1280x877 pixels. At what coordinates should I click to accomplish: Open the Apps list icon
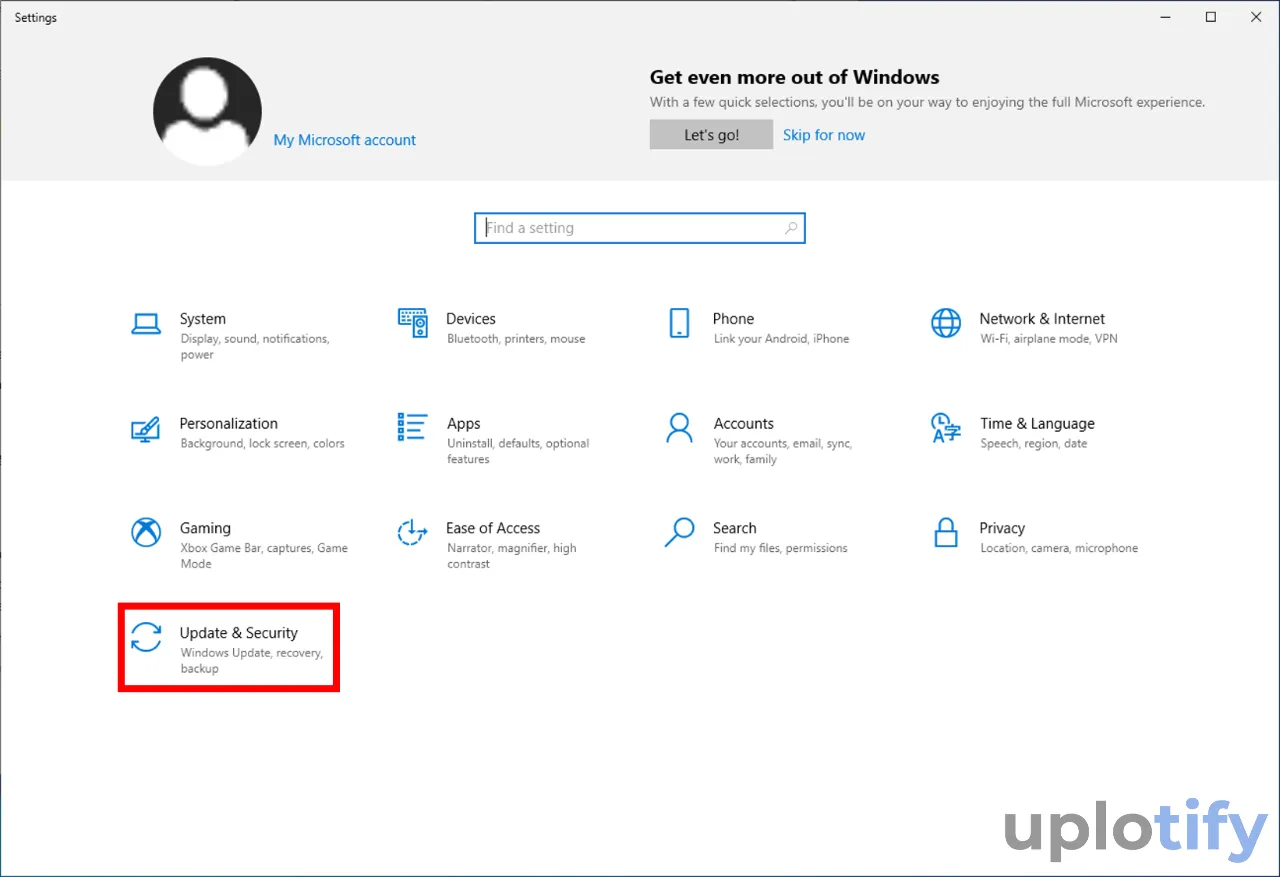[x=412, y=427]
